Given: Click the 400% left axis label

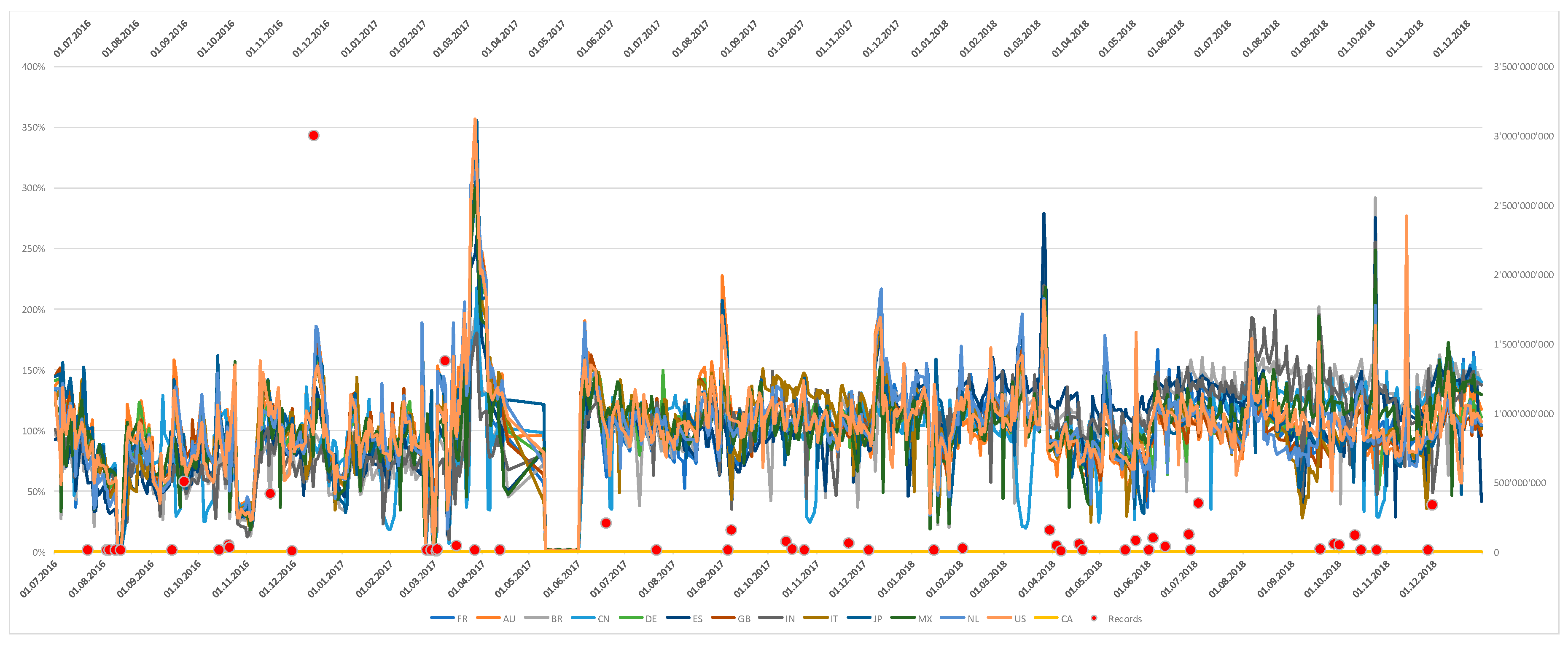Looking at the screenshot, I should tap(33, 67).
